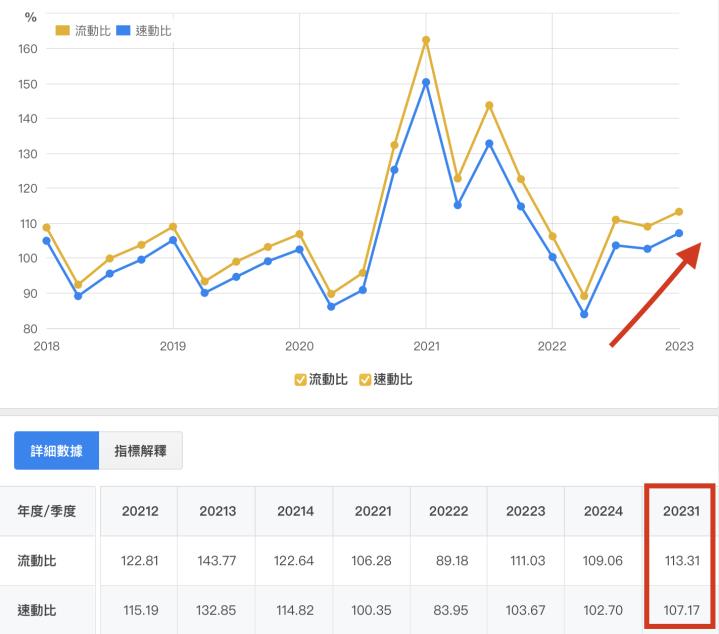The width and height of the screenshot is (719, 634).
Task: Click the yellow 流動比 legend swatch above chart
Action: pos(63,31)
